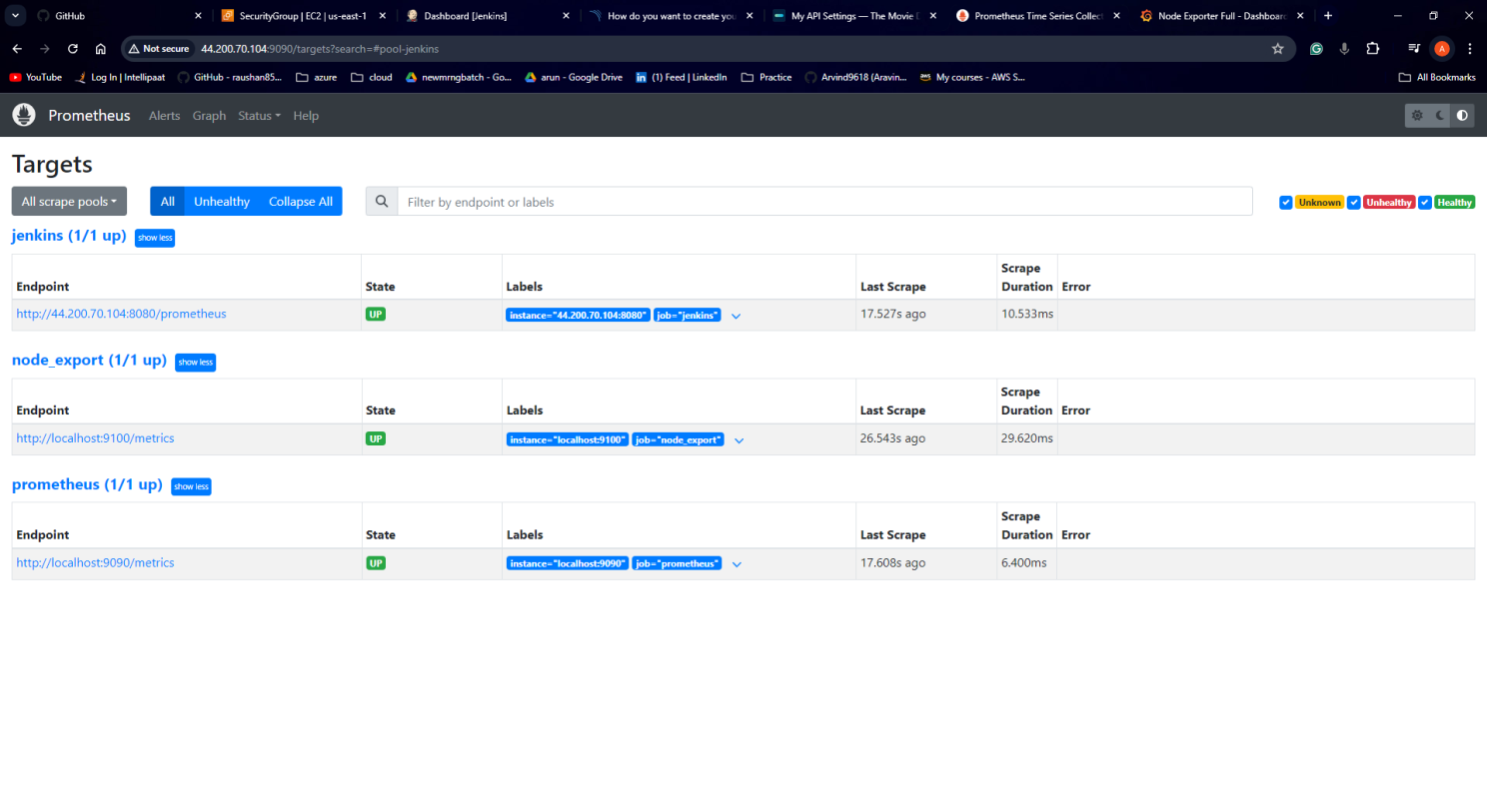Expand labels chevron for jenkins target
This screenshot has width=1487, height=812.
click(737, 317)
